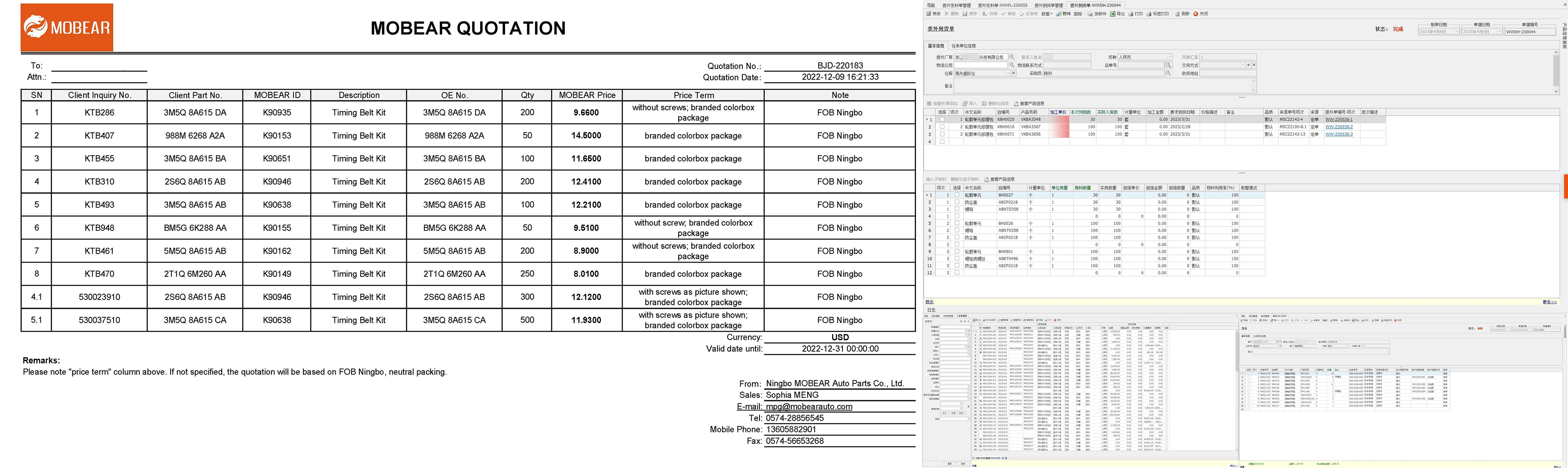Open 附件 attachments via its icon
This screenshot has width=1568, height=468.
(x=1059, y=14)
